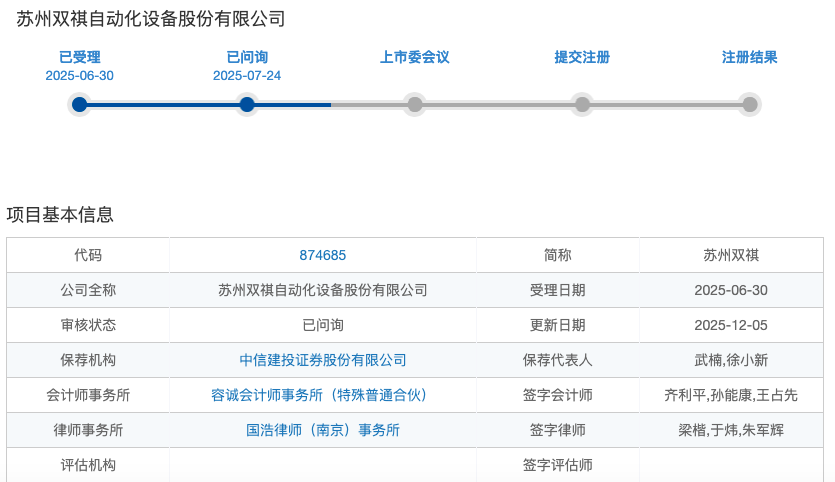
Task: Open stock code 874685 link
Action: coord(322,255)
